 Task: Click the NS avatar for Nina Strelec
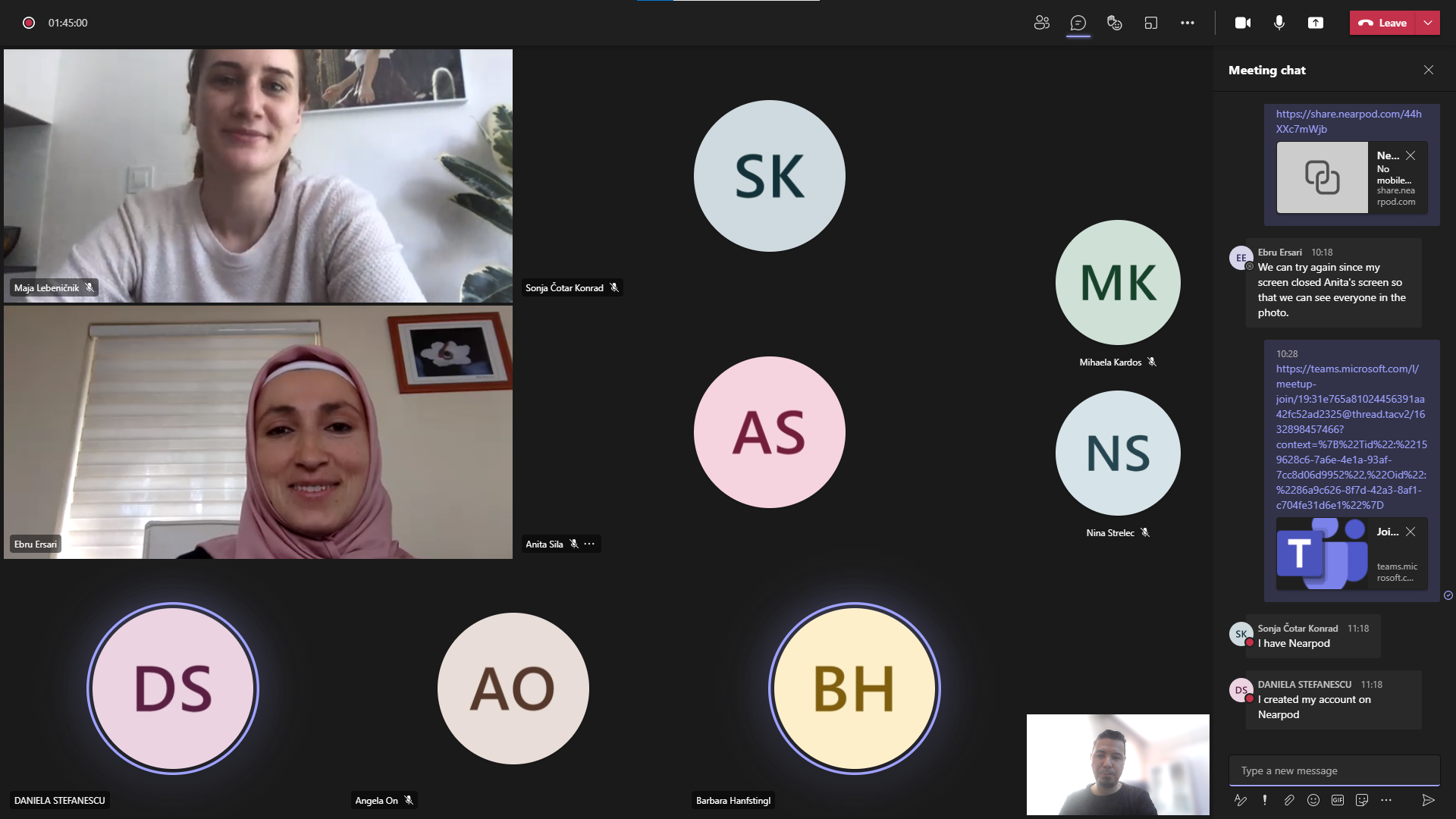[1118, 453]
